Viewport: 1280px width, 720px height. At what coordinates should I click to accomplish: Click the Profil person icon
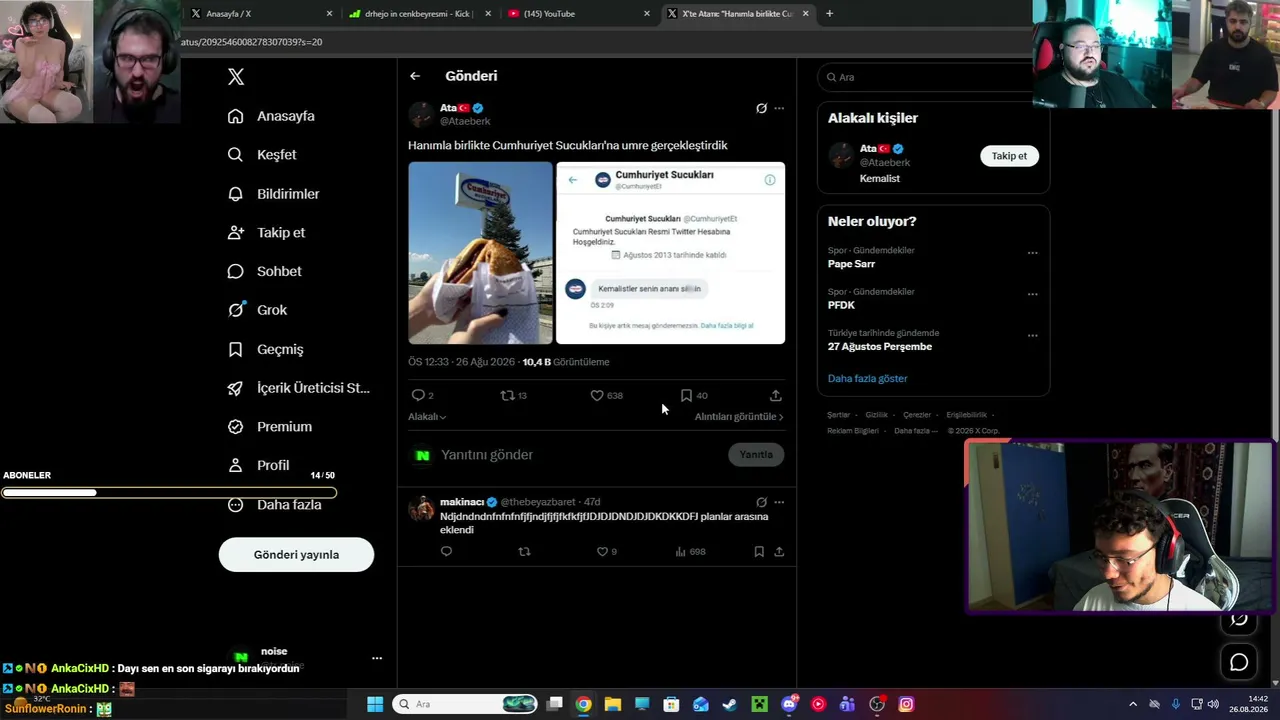[x=236, y=466]
